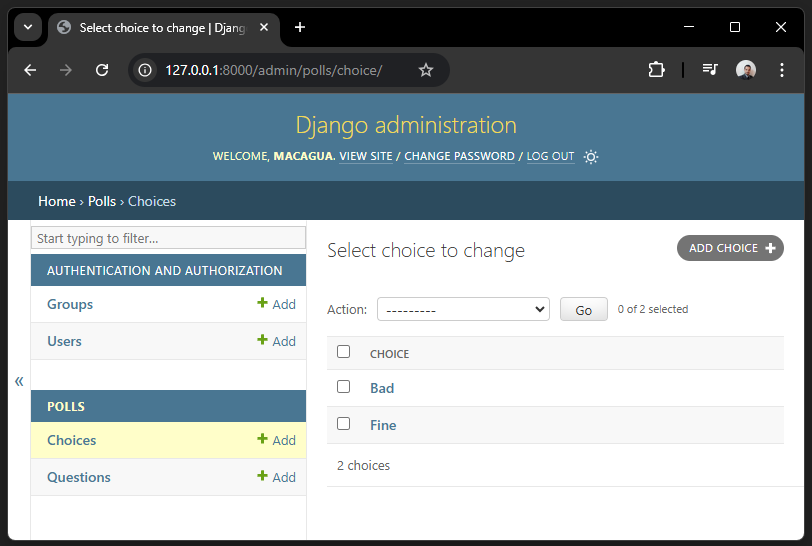Click the '2 choices' count text
This screenshot has height=546, width=812.
coord(364,465)
